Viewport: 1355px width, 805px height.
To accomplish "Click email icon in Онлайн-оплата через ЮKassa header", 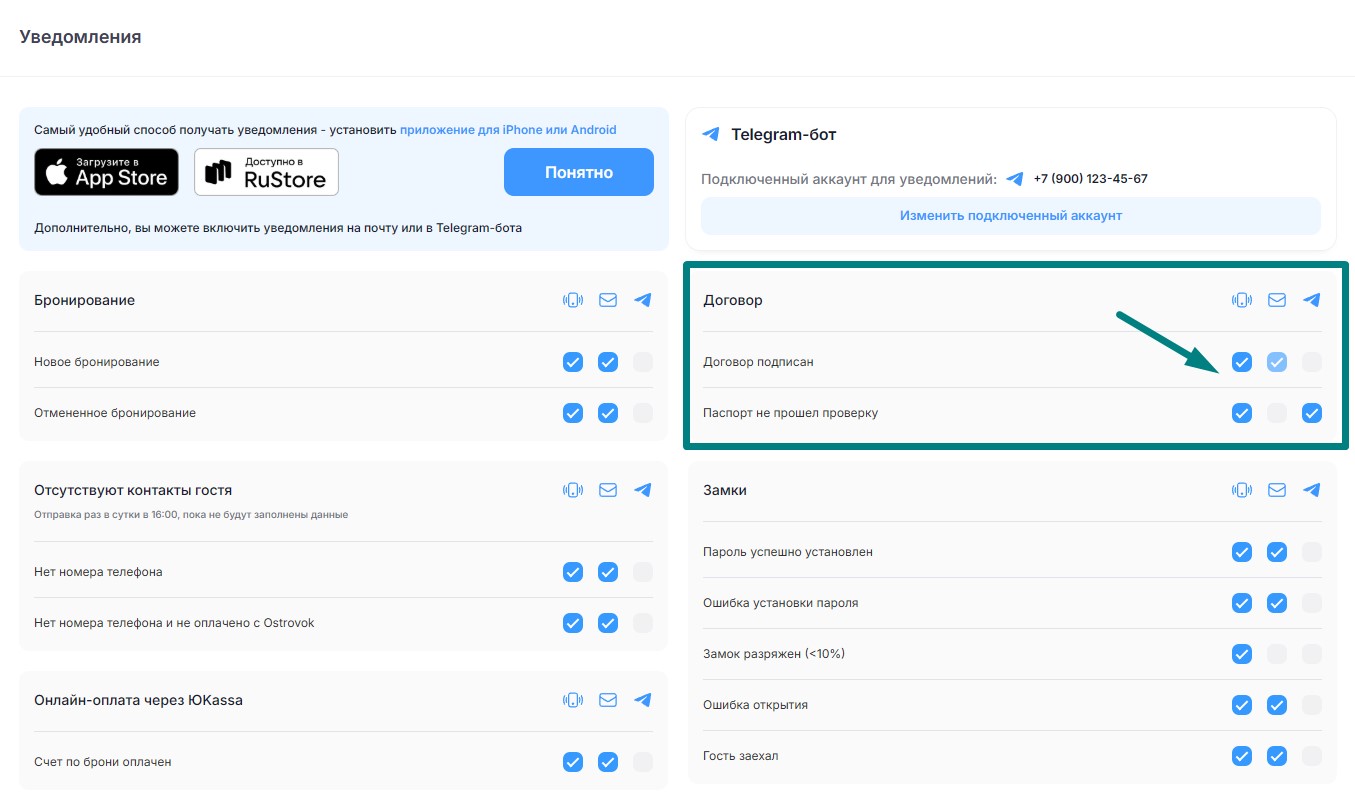I will click(608, 700).
